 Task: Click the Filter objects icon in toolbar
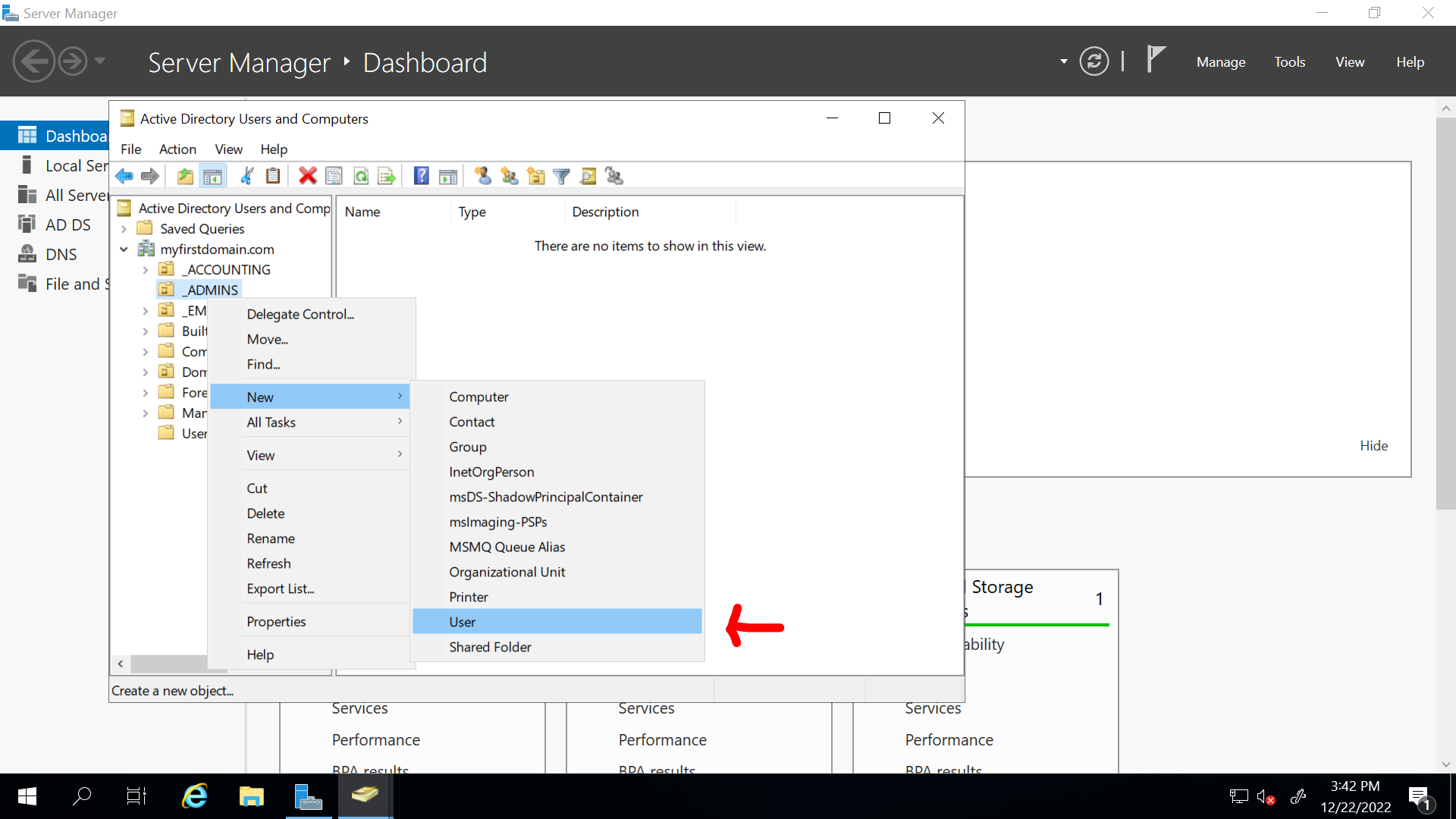564,176
